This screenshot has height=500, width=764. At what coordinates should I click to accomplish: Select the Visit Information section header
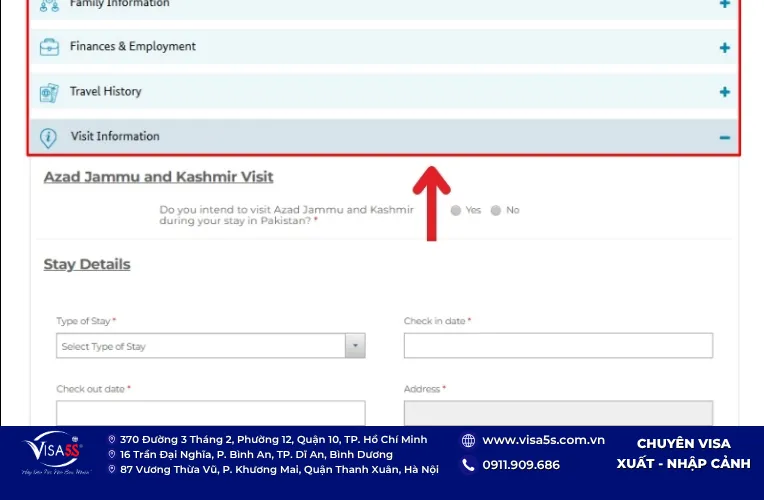click(x=383, y=136)
